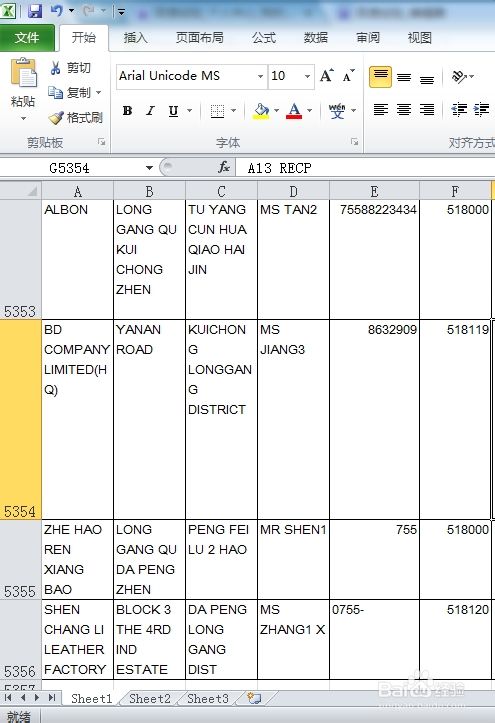The width and height of the screenshot is (495, 723).
Task: Click the 文件 File button
Action: [27, 38]
